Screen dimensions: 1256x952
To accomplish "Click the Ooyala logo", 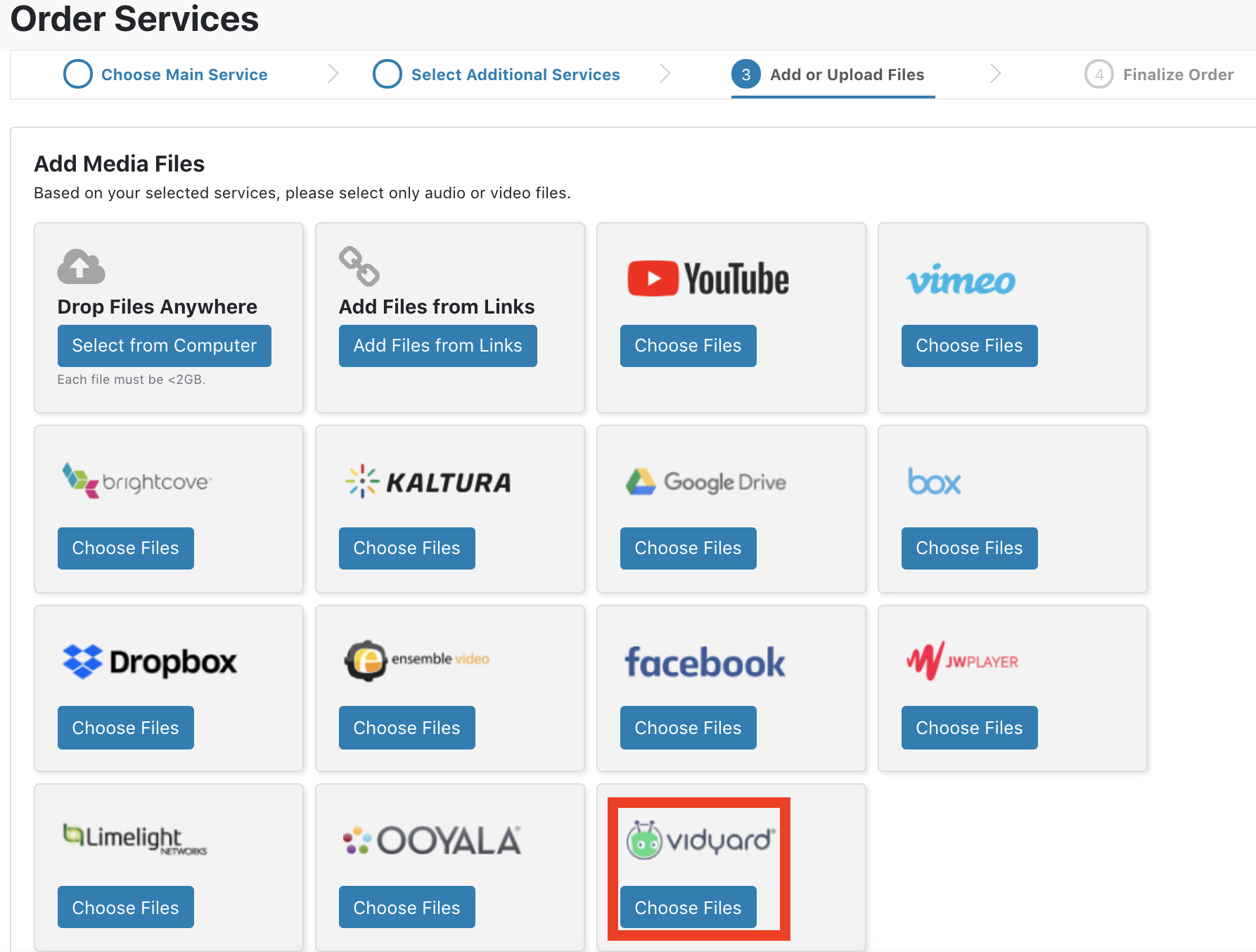I will pos(432,840).
